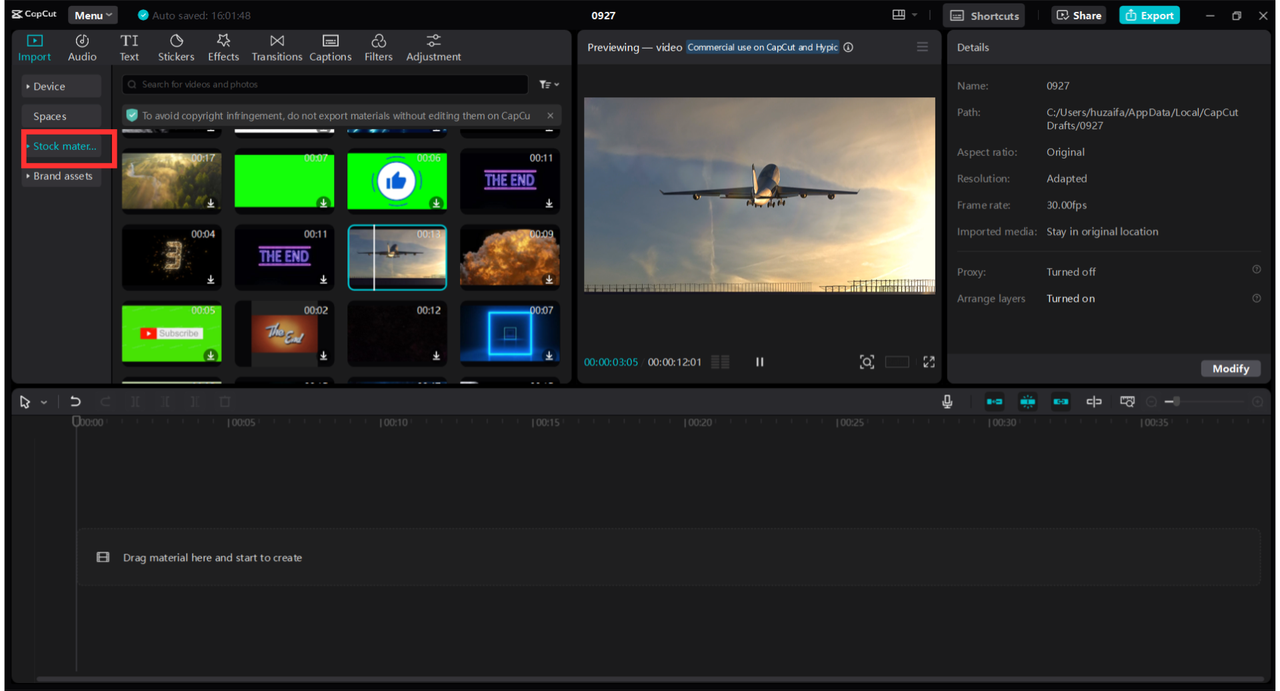The height and width of the screenshot is (691, 1280).
Task: Select the airplane takeoff clip thumbnail
Action: (x=397, y=257)
